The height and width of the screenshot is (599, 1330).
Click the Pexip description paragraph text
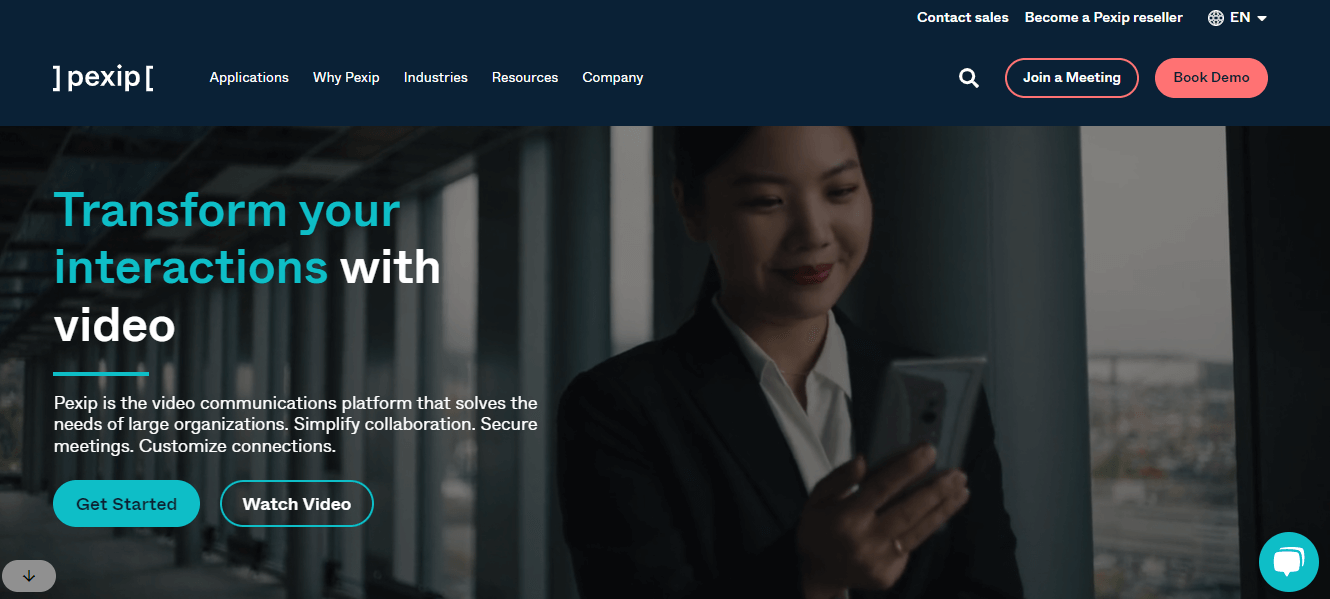tap(295, 425)
